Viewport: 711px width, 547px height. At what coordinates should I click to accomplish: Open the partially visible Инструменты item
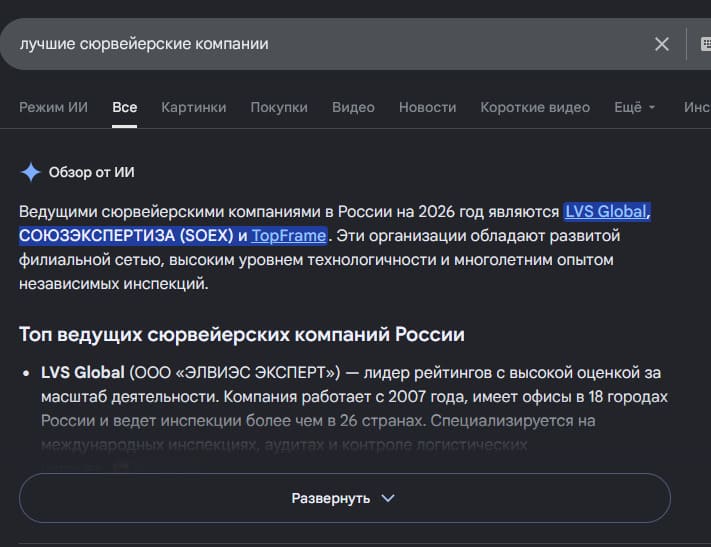pos(697,107)
